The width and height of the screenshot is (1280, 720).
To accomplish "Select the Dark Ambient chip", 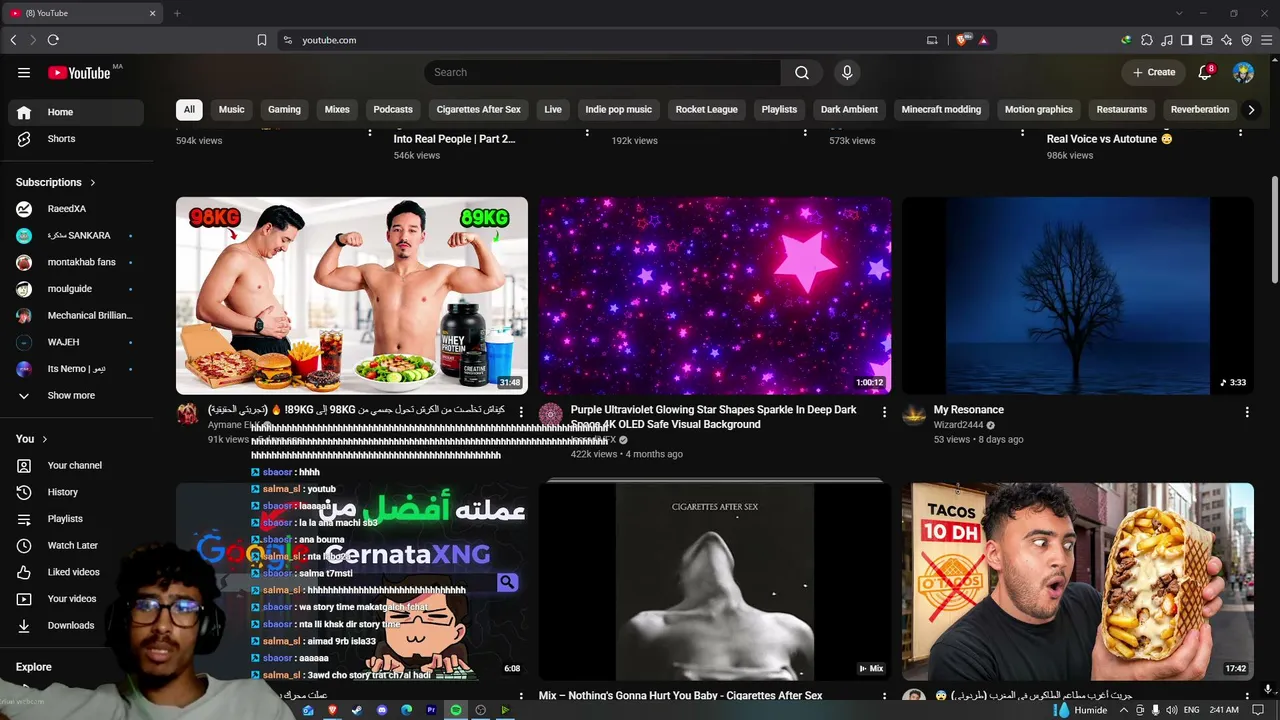I will click(849, 110).
